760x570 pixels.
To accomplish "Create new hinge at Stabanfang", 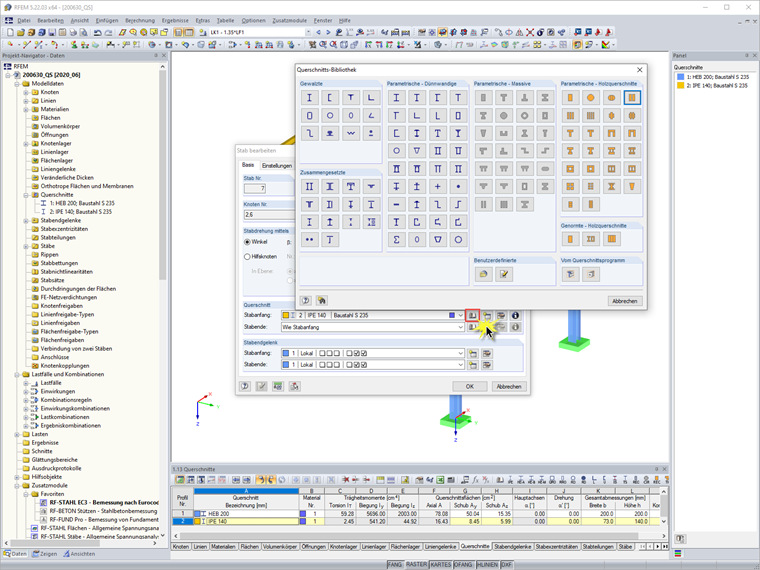I will click(473, 353).
